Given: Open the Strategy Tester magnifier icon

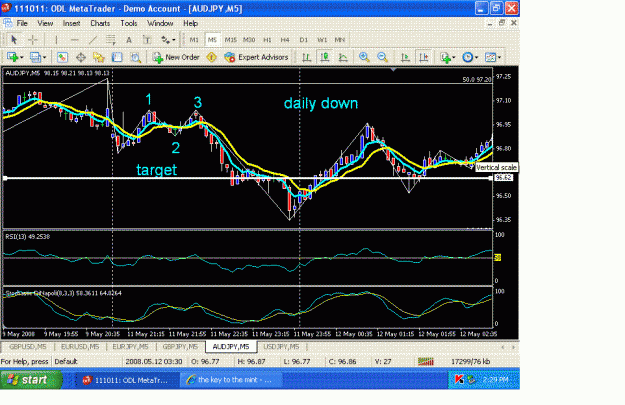Looking at the screenshot, I should tap(136, 57).
